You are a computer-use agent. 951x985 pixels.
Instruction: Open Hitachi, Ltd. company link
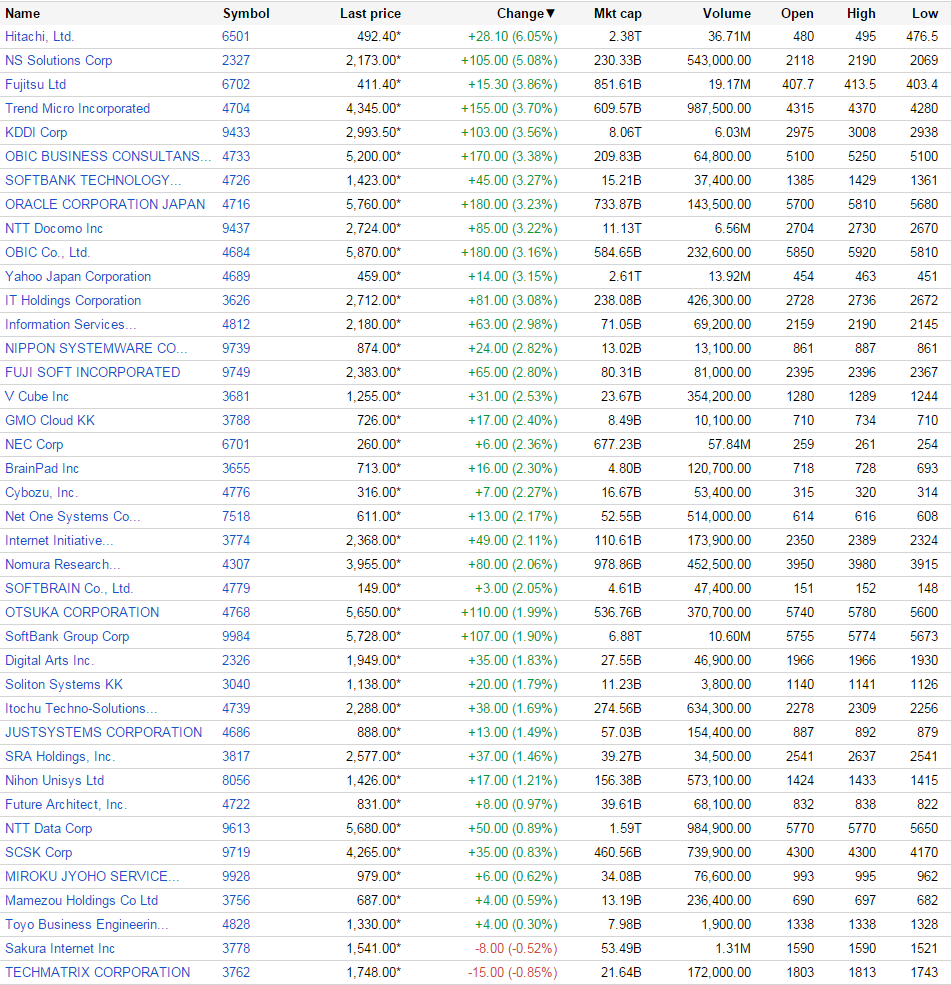(x=40, y=36)
